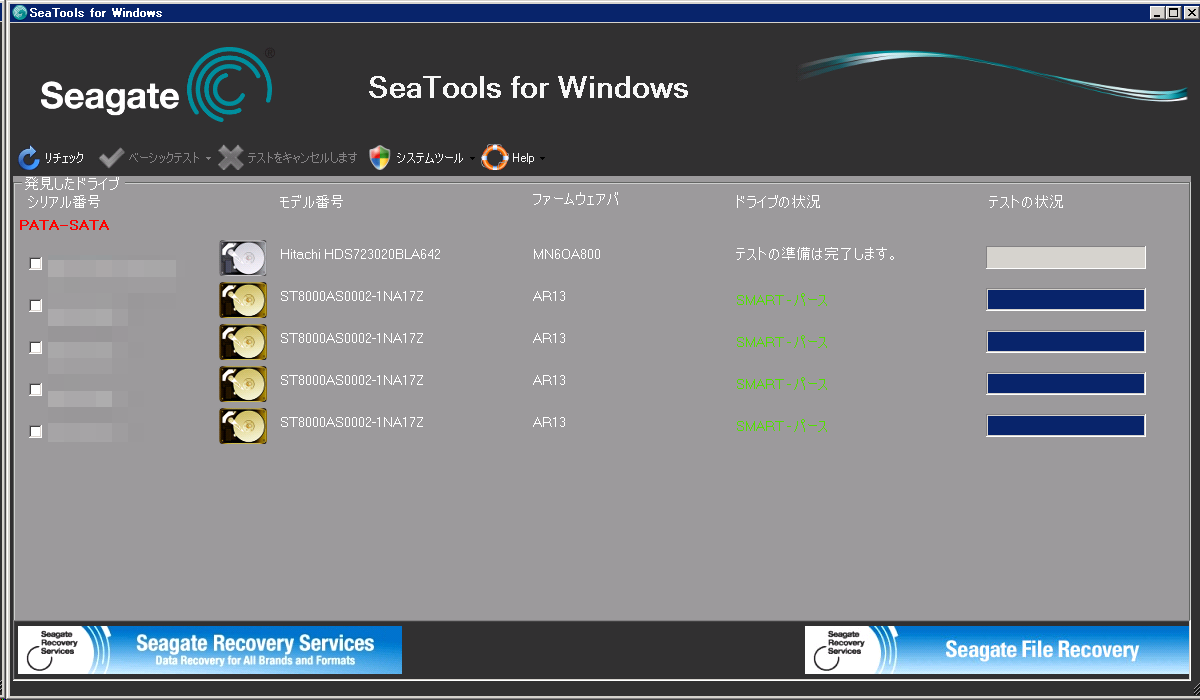Click the first ST8000AS0002 blue progress bar
The image size is (1200, 700).
[x=1066, y=300]
